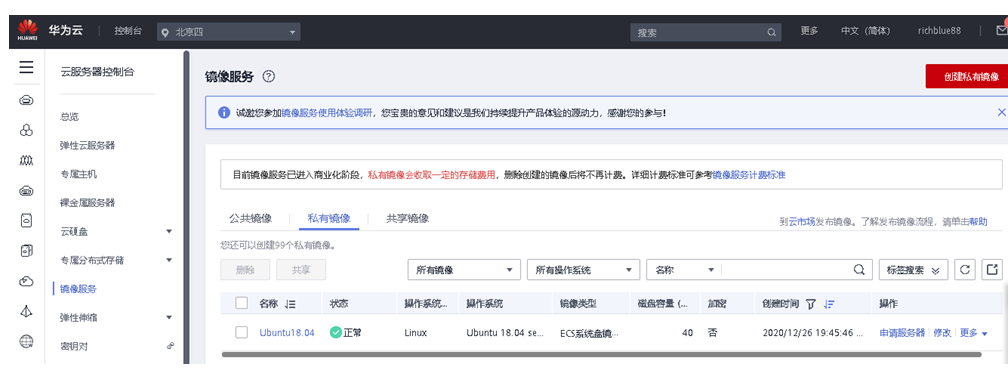Viewport: 1008px width, 377px height.
Task: Open the 镜像服务使用体验调研 link
Action: [327, 113]
